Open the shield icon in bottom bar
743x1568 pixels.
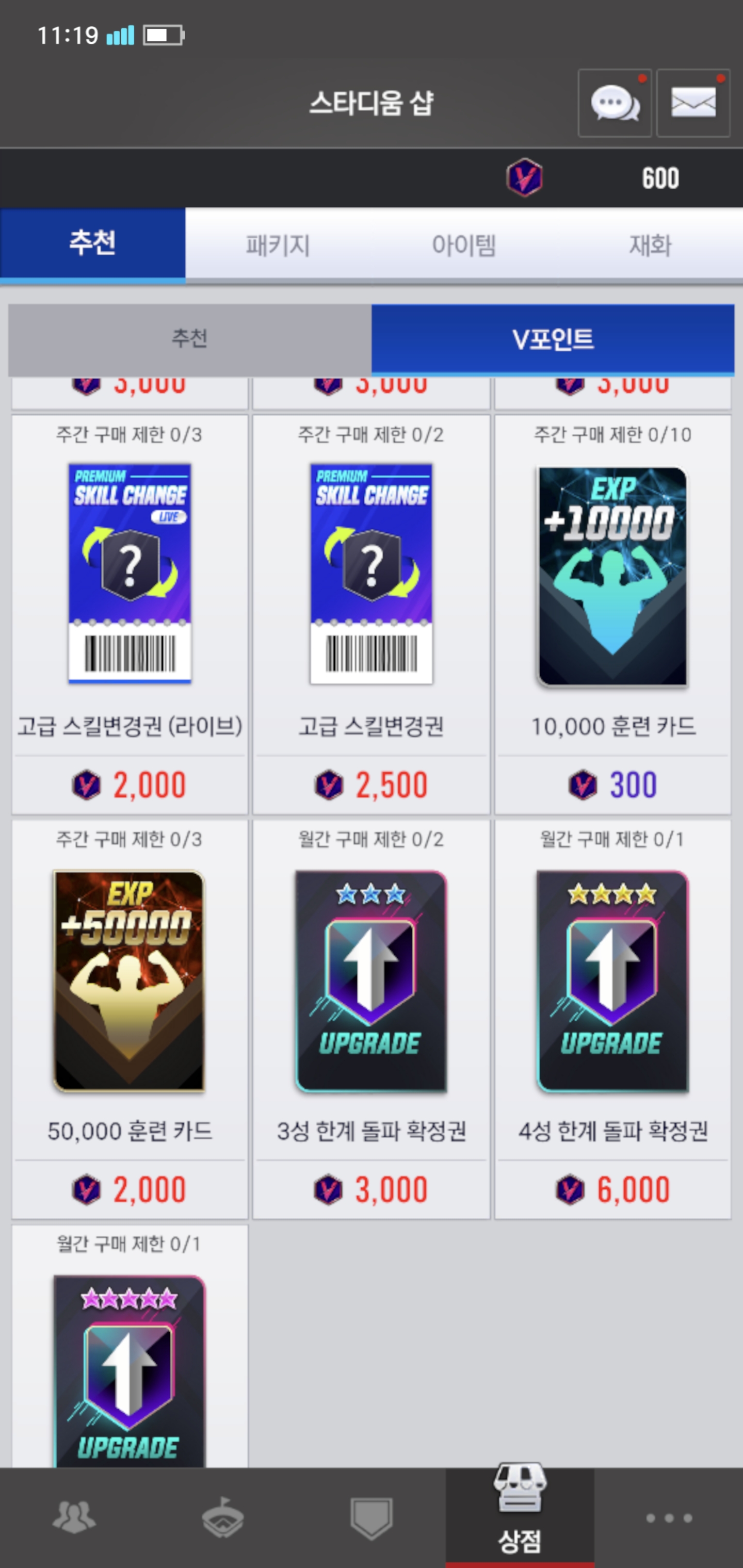tap(372, 1518)
